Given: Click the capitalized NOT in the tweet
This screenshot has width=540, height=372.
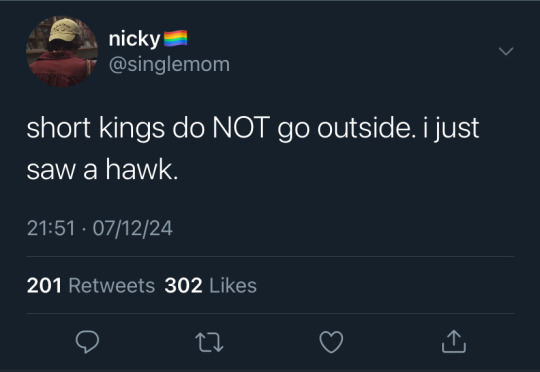Looking at the screenshot, I should [241, 128].
